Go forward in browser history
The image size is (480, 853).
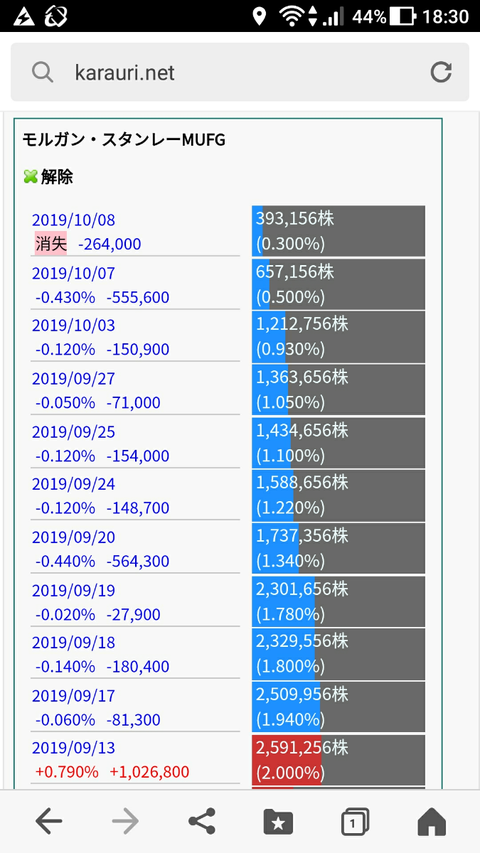click(126, 821)
